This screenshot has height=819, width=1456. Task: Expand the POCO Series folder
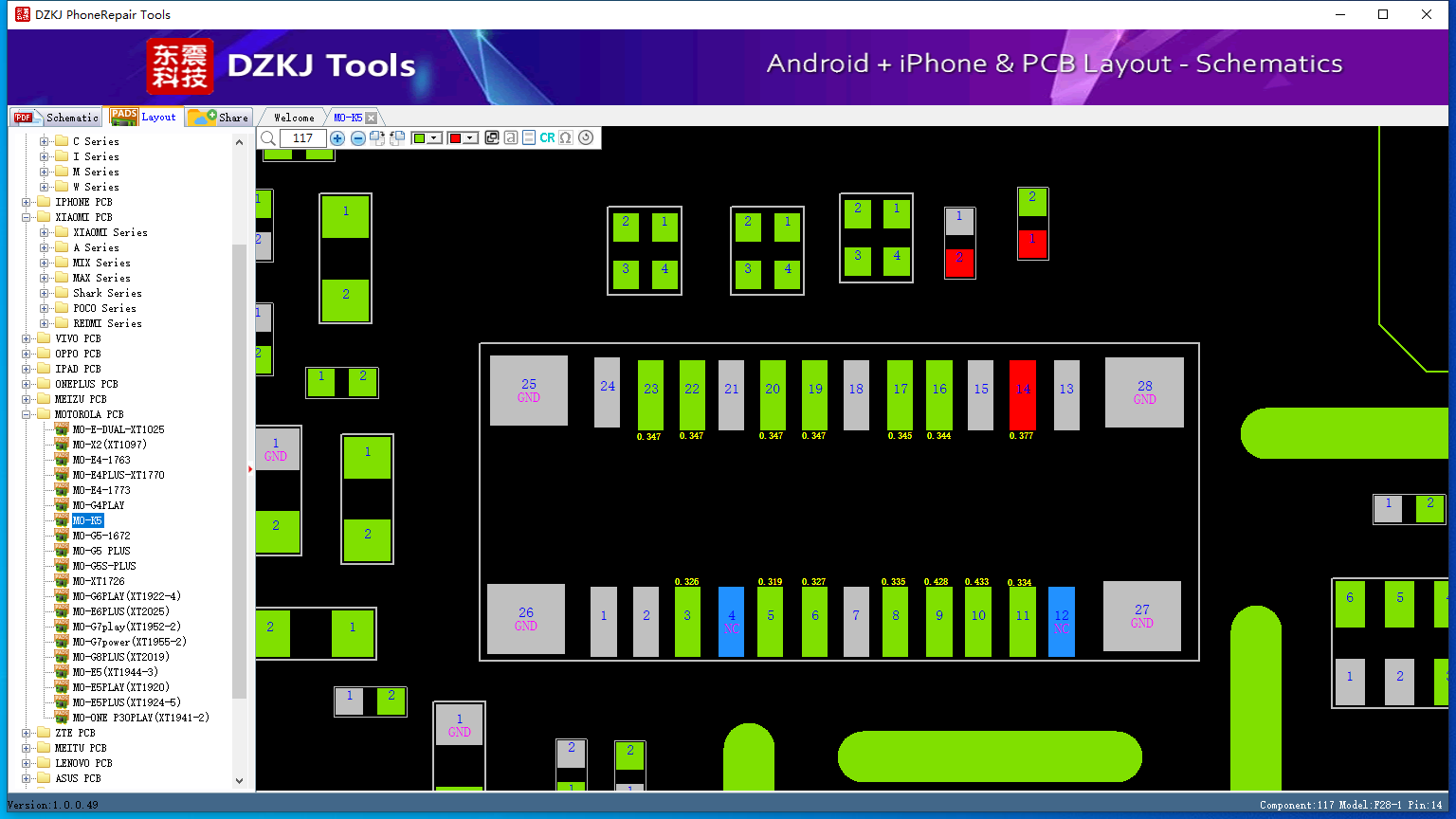coord(44,308)
